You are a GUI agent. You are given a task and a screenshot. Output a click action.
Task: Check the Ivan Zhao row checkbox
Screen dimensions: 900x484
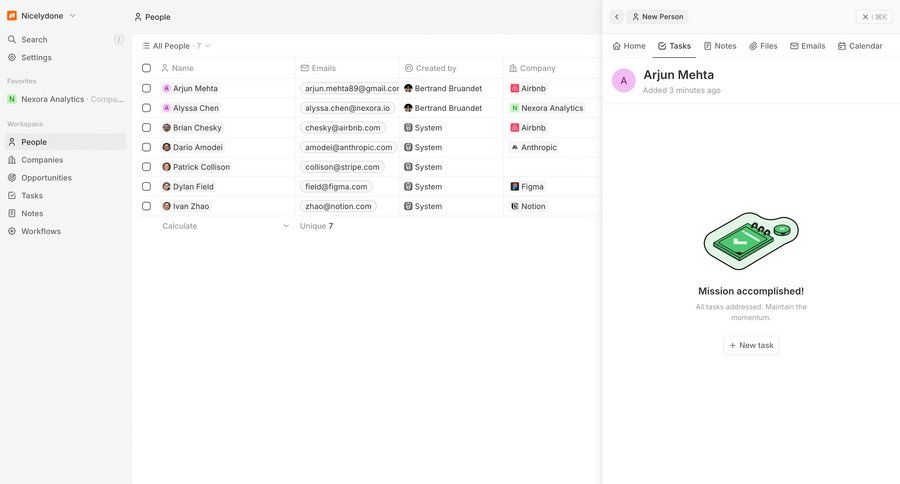[146, 206]
